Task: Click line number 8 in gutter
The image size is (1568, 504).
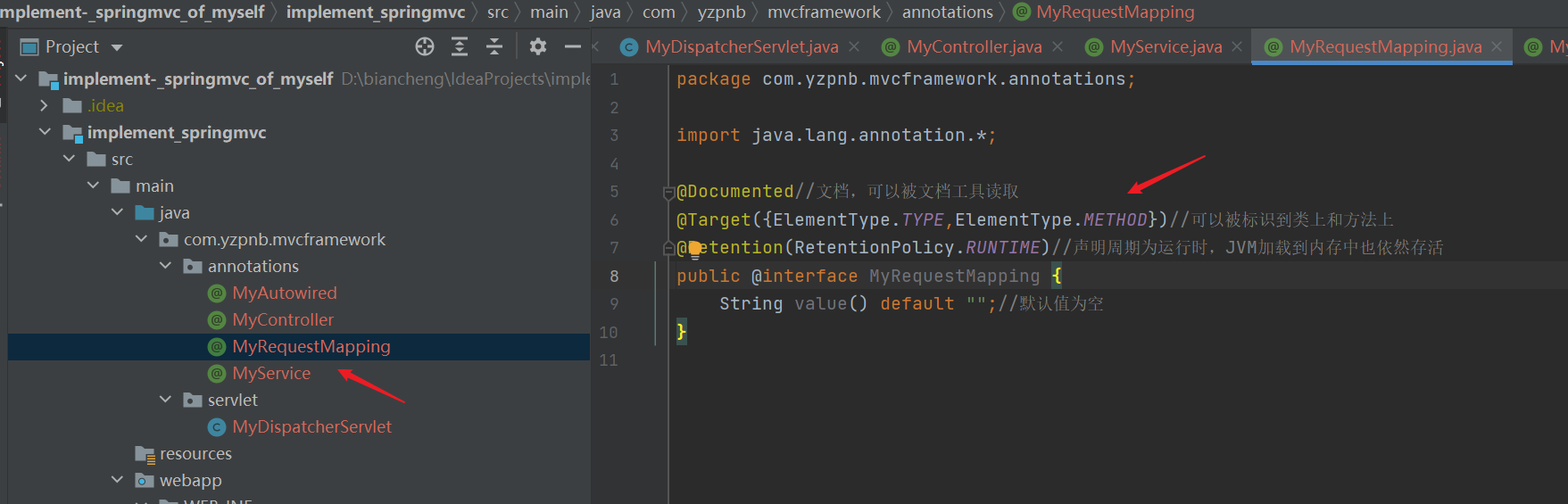Action: click(613, 276)
